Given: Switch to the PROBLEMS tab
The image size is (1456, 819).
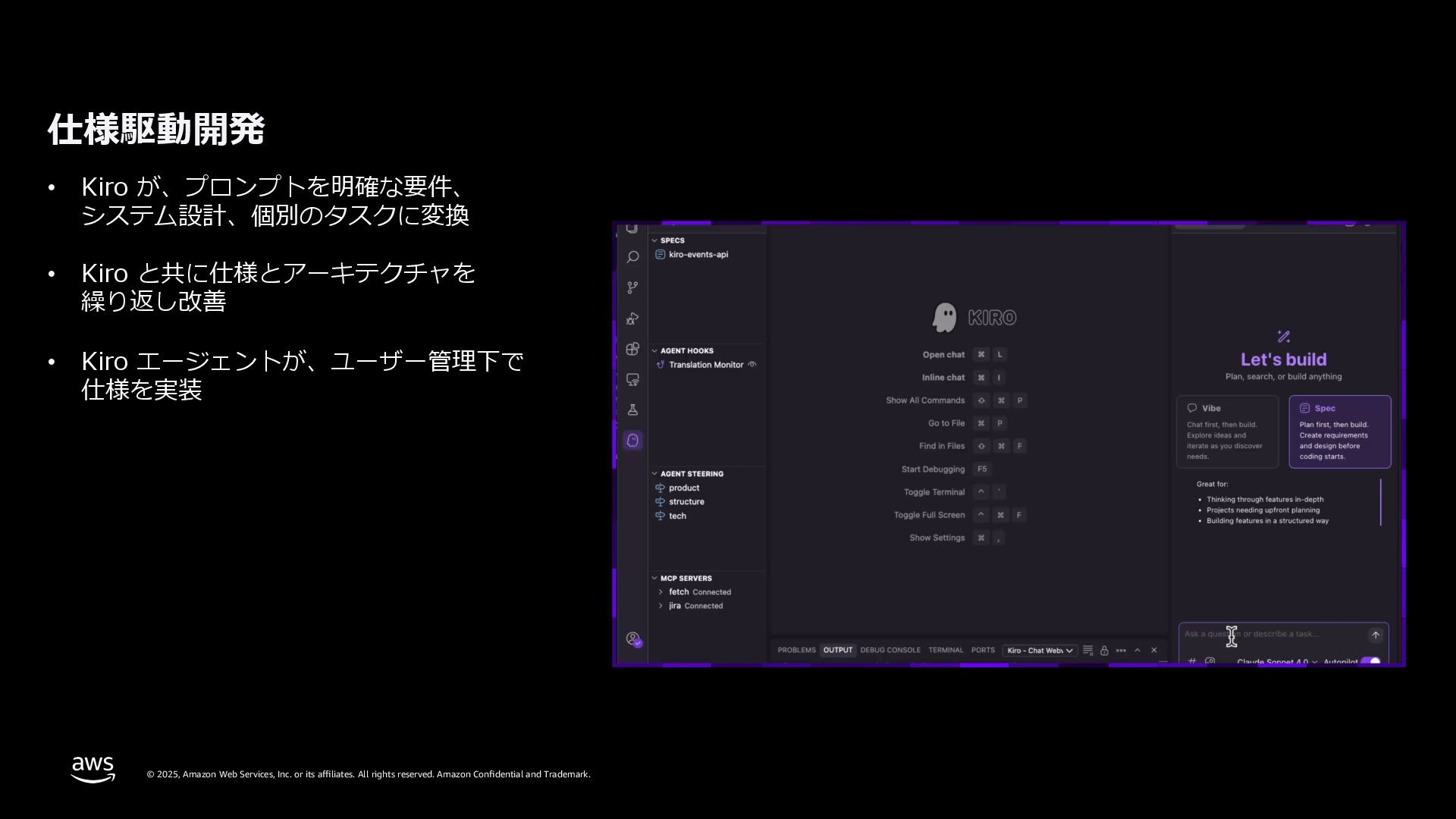Looking at the screenshot, I should [x=796, y=651].
